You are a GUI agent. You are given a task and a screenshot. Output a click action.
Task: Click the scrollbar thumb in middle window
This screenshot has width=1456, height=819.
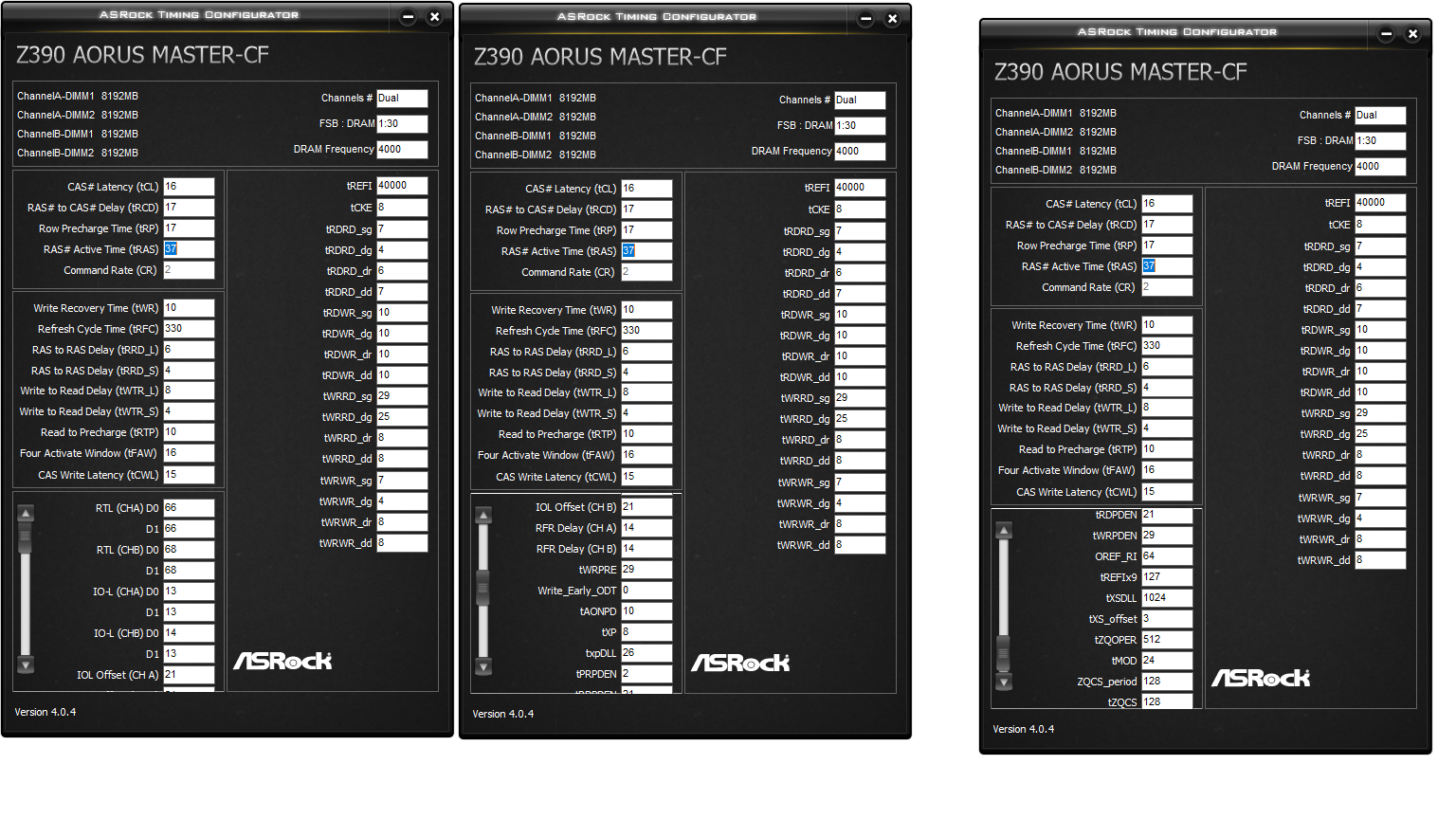483,588
